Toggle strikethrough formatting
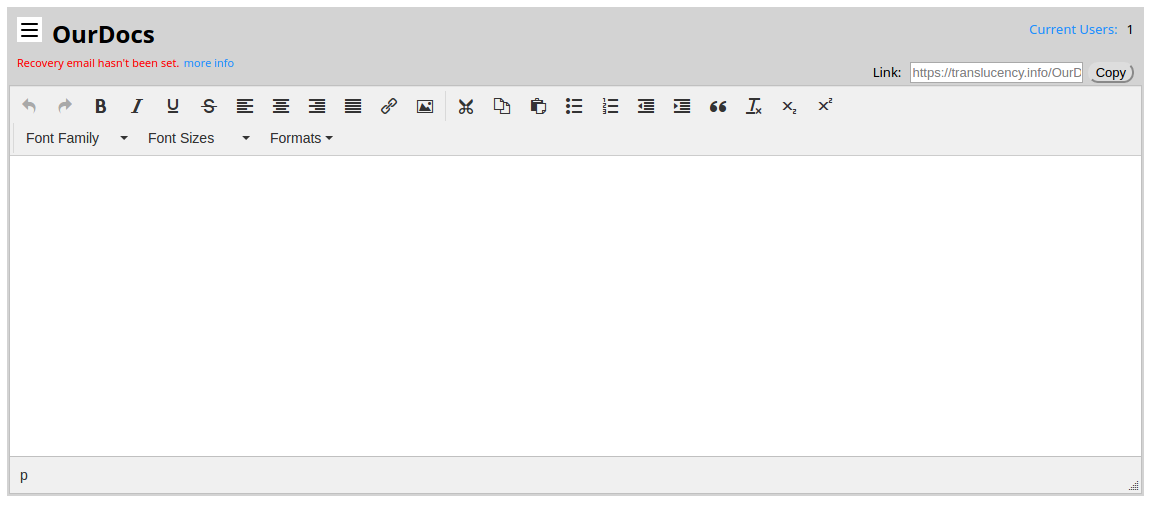This screenshot has width=1151, height=505. (209, 106)
